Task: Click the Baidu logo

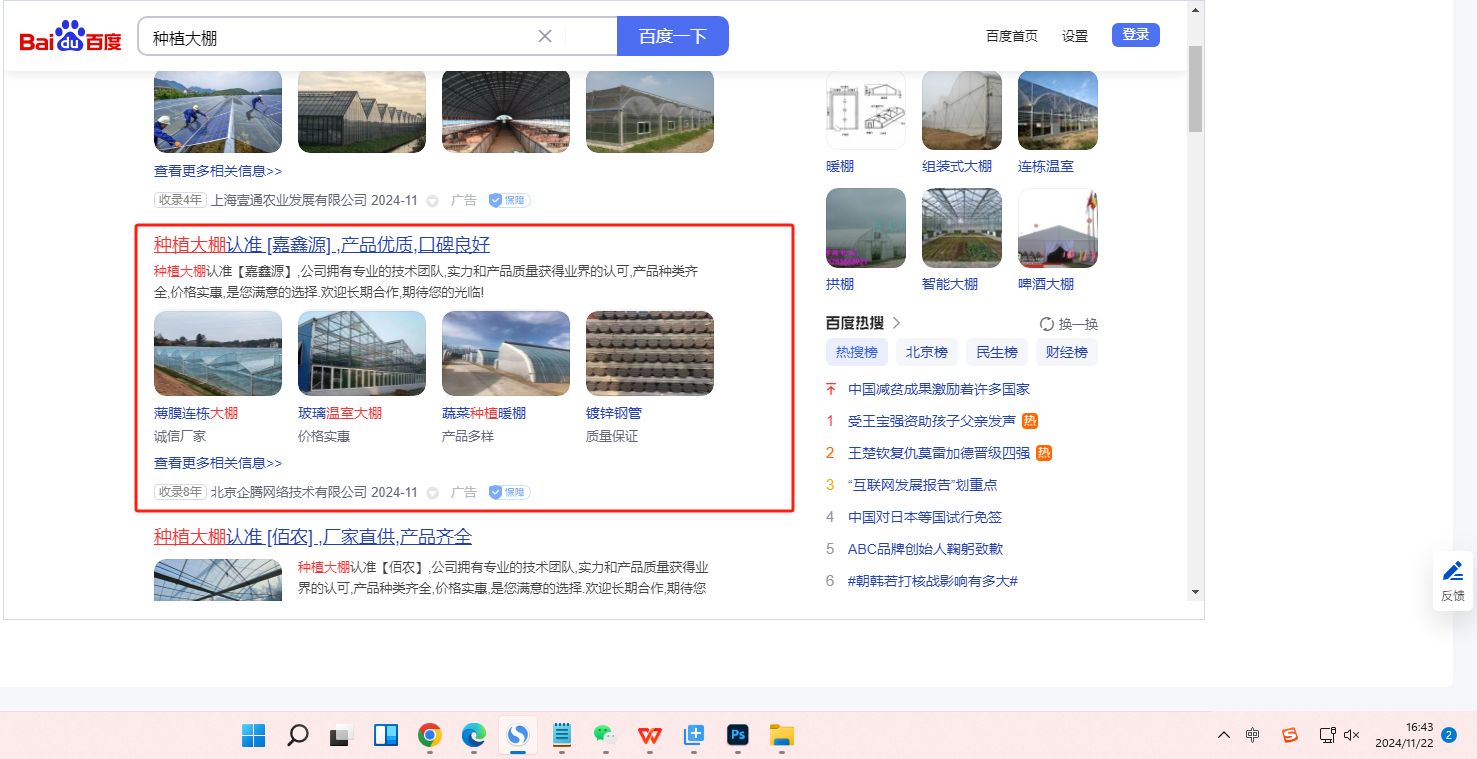Action: click(70, 37)
